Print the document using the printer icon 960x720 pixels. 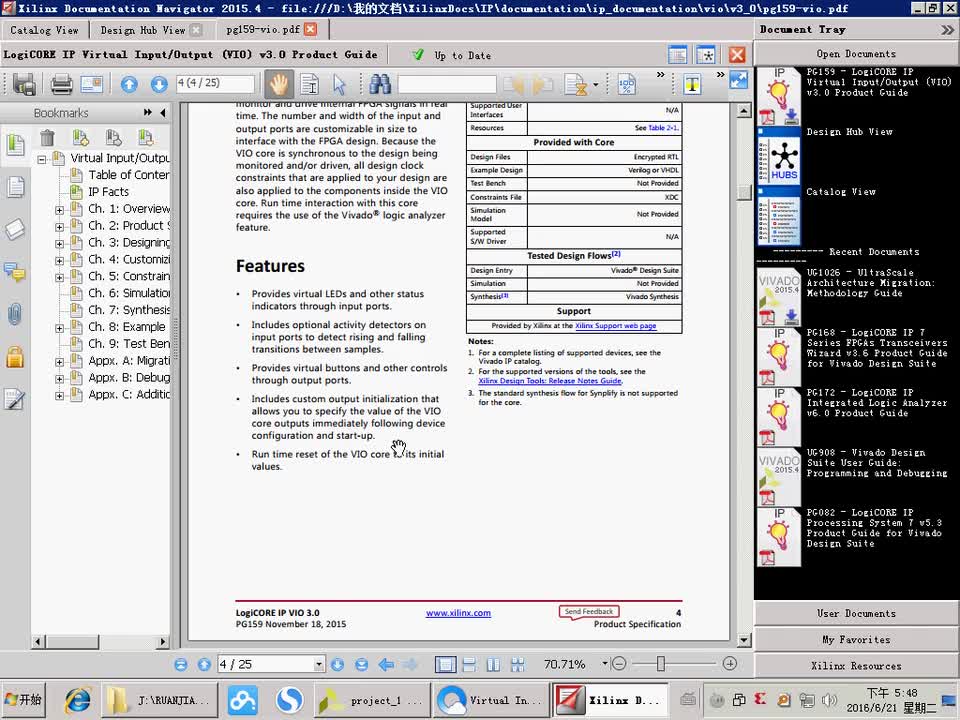(x=61, y=84)
